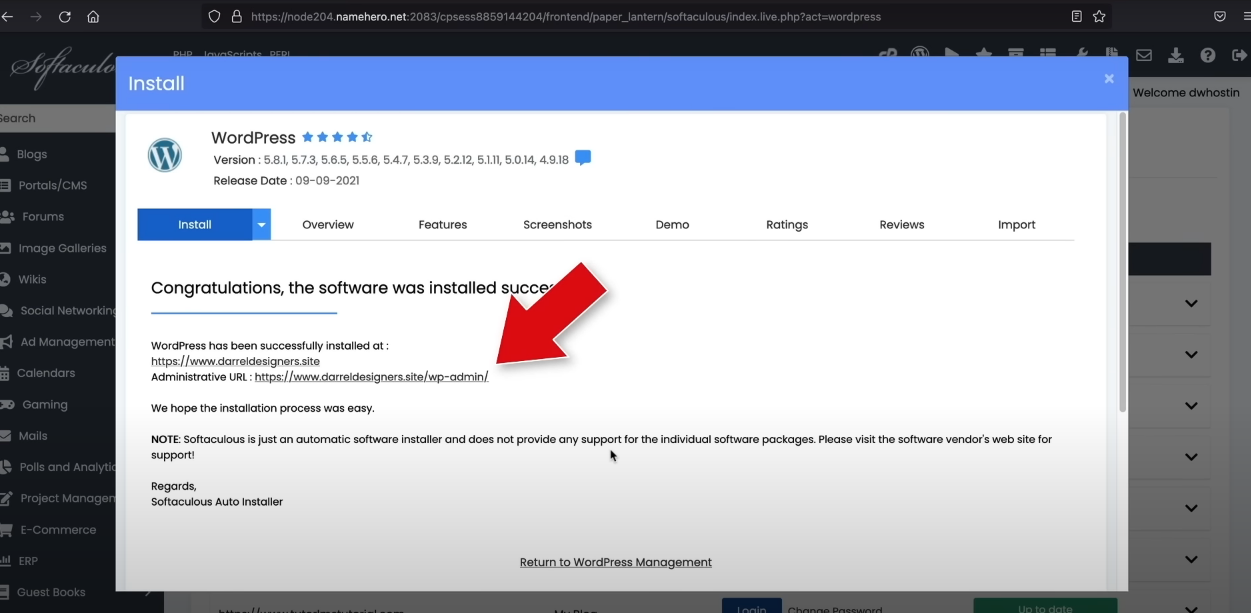Close the Install dialog with the X
Screen dimensions: 1251x613
tap(1109, 79)
